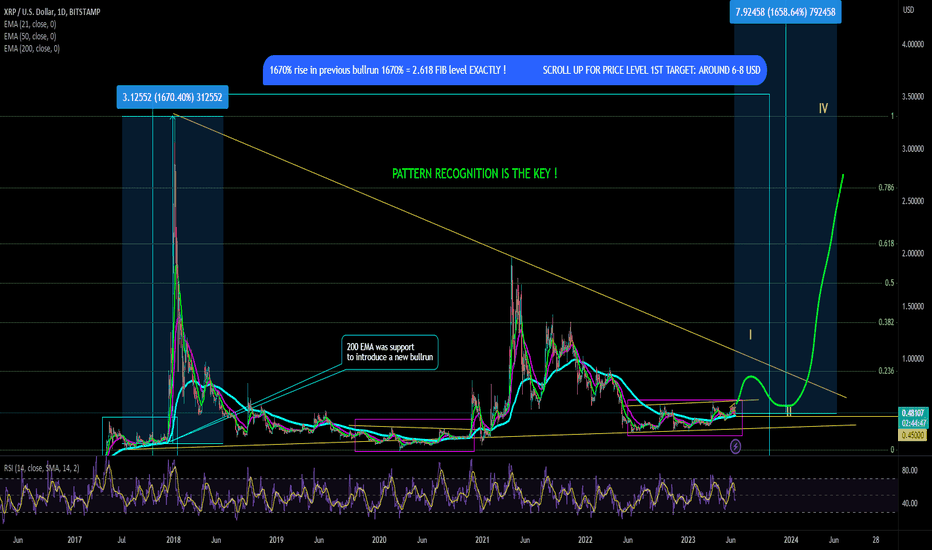The width and height of the screenshot is (932, 550).
Task: Select the Roman numeral IV wave label
Action: point(823,108)
